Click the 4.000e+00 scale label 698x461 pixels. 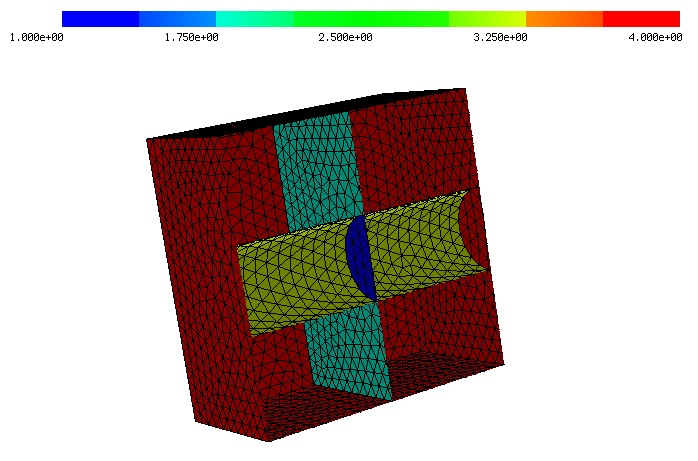tap(655, 38)
